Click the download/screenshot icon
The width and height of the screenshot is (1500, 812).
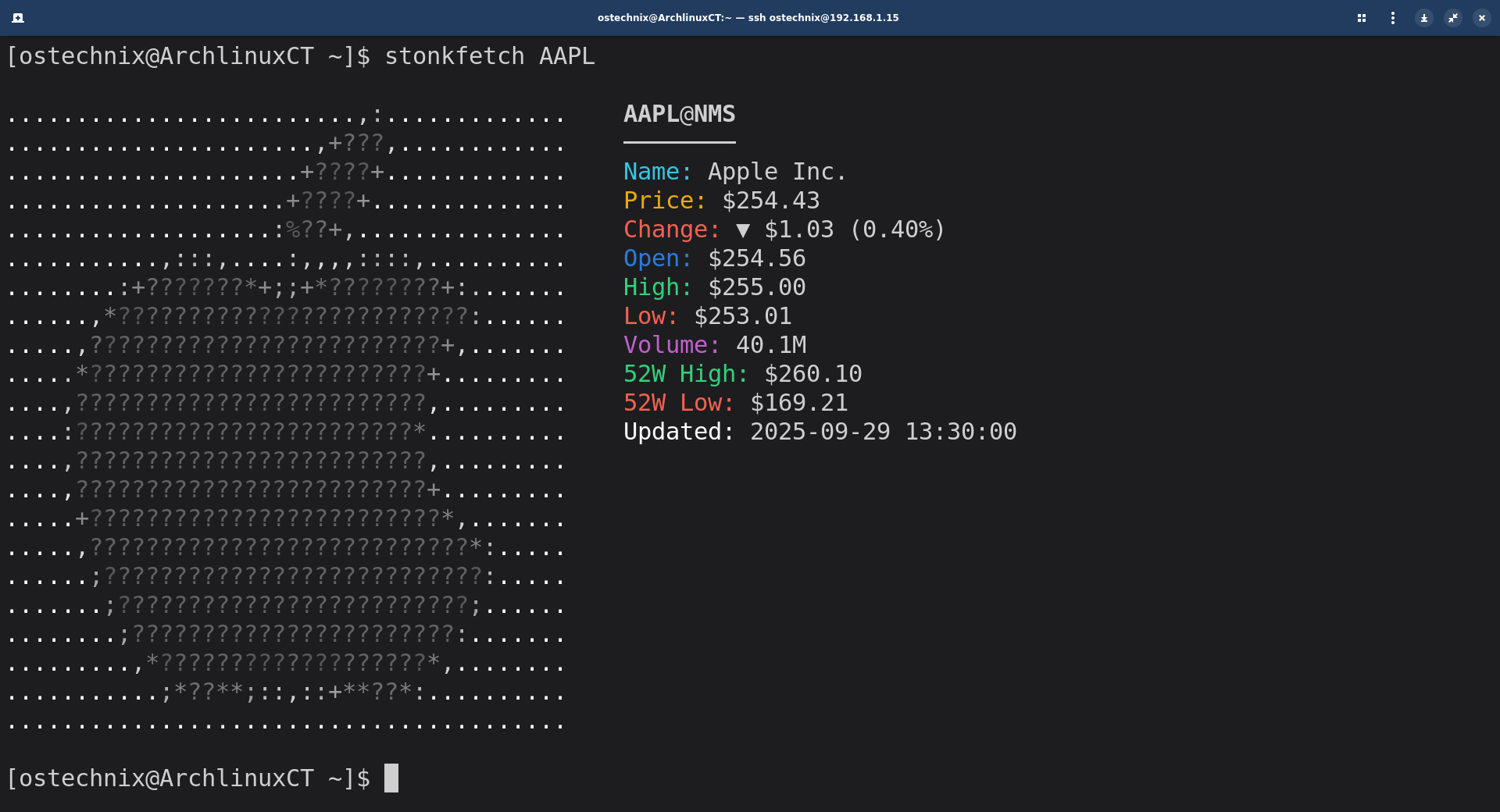[x=1423, y=17]
